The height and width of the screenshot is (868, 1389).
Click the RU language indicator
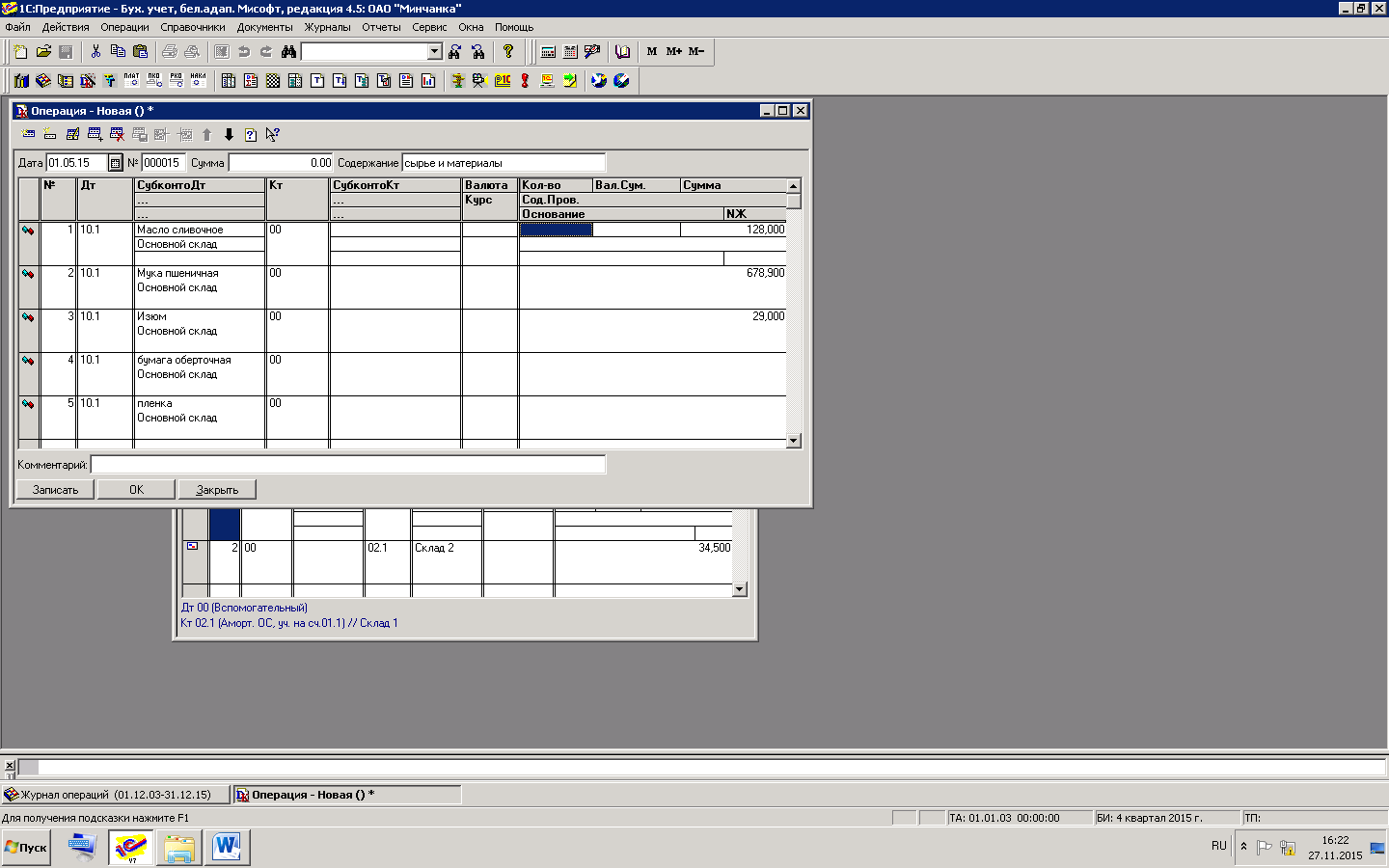[1219, 846]
